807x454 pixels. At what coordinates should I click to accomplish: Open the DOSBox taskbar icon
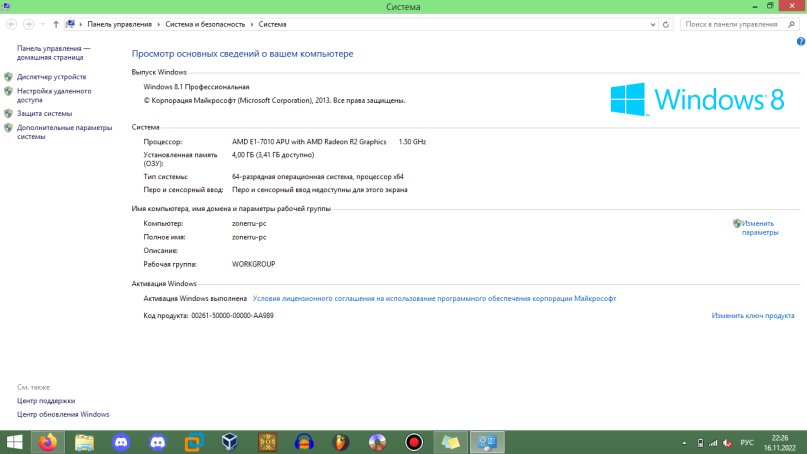coord(267,442)
